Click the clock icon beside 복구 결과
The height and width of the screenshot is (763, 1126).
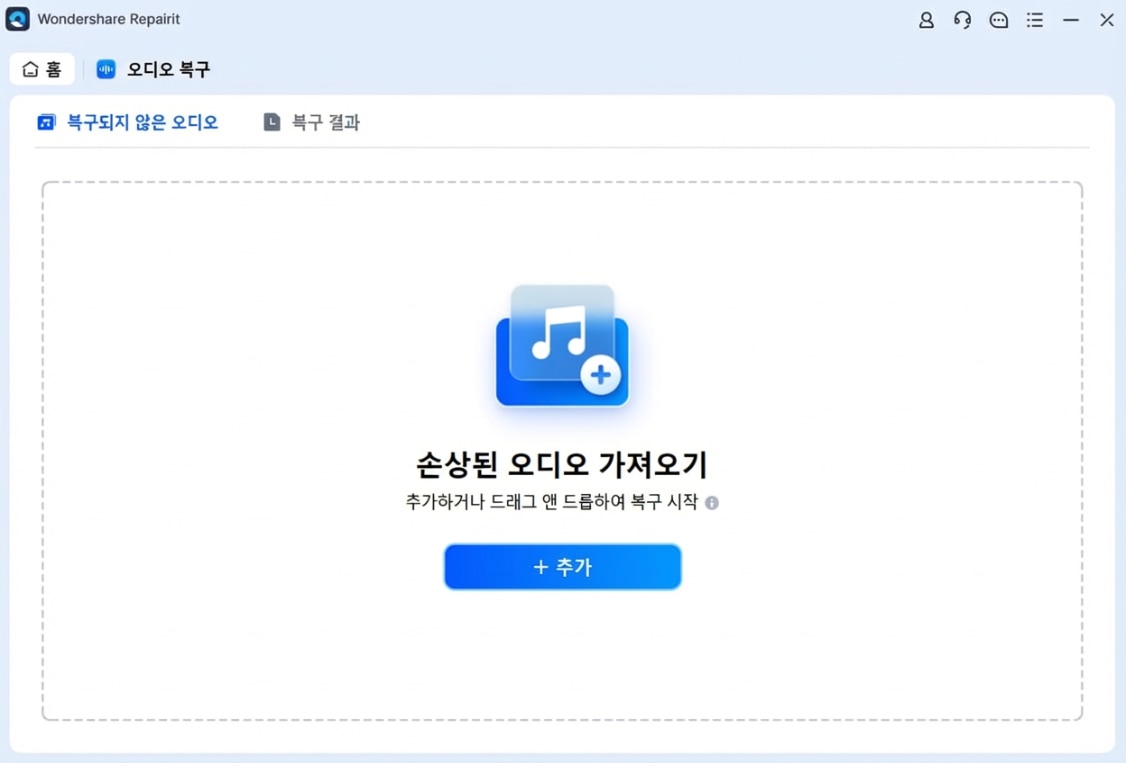click(x=270, y=122)
